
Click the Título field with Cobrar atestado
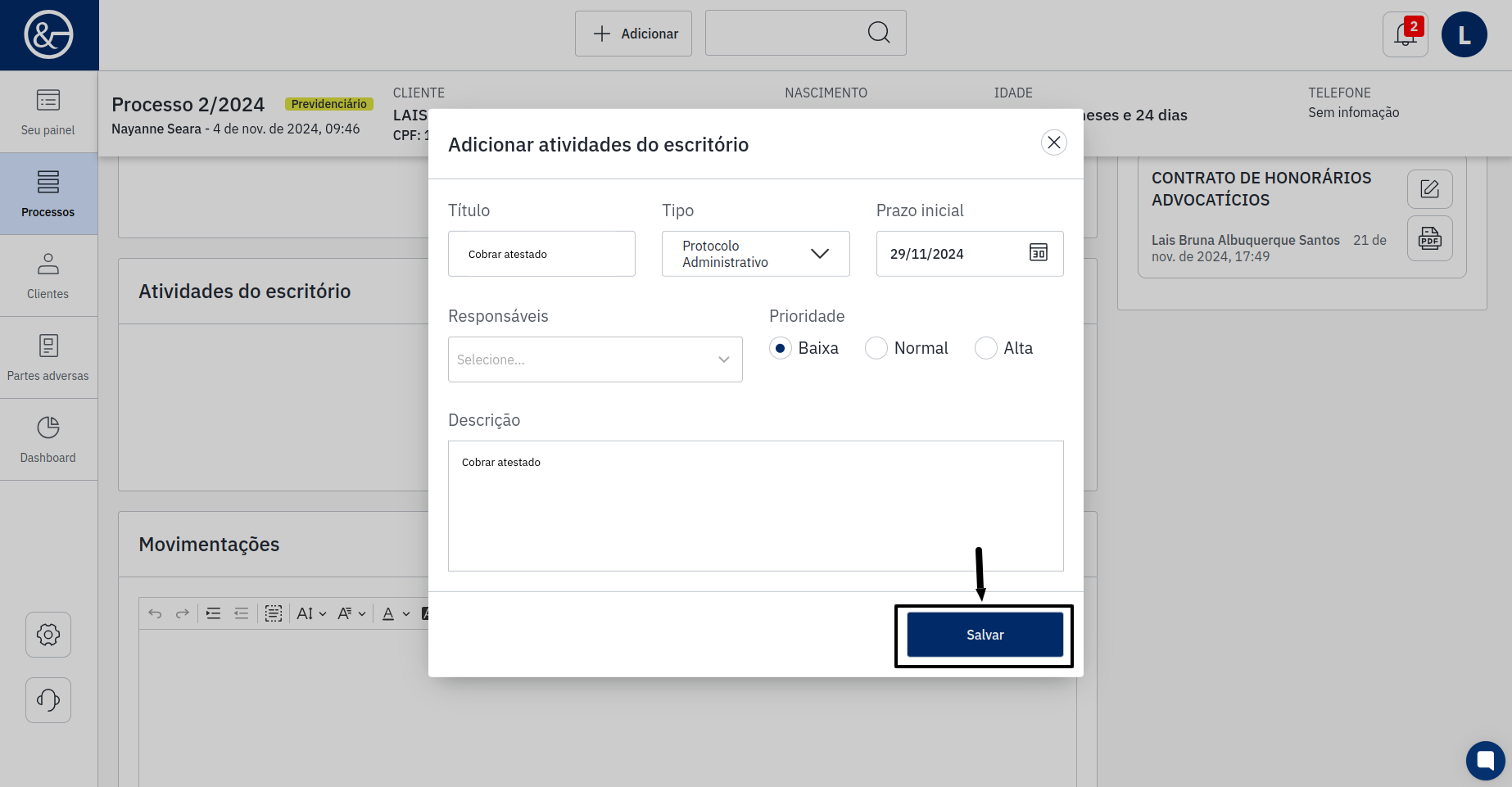pos(541,254)
